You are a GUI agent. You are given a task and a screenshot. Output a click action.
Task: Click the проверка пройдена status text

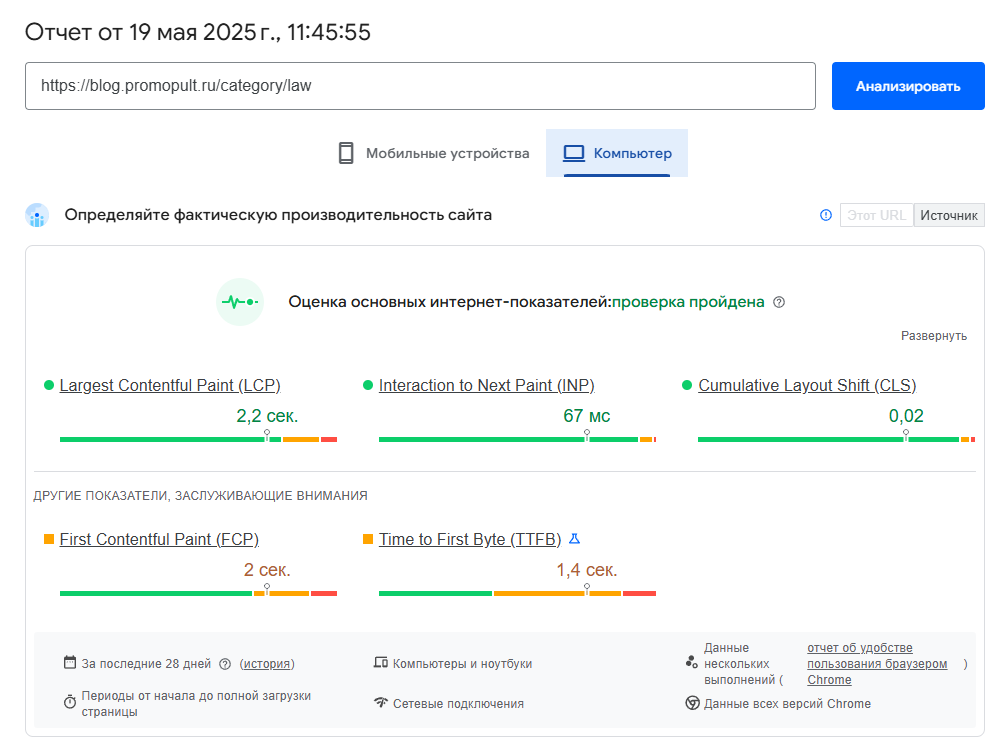pos(688,302)
